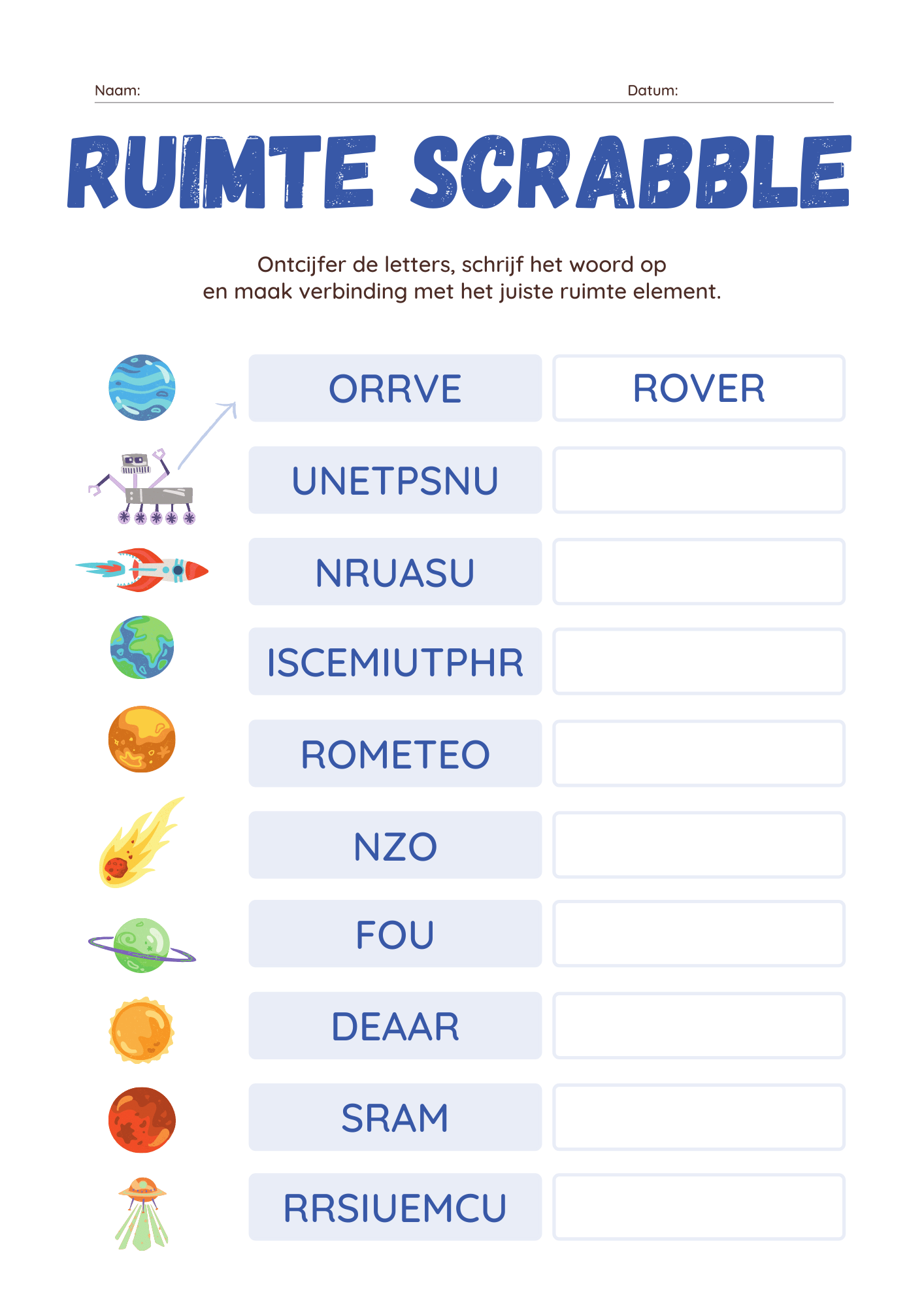Select the flaming meteor icon
The height and width of the screenshot is (1307, 924).
click(x=141, y=842)
